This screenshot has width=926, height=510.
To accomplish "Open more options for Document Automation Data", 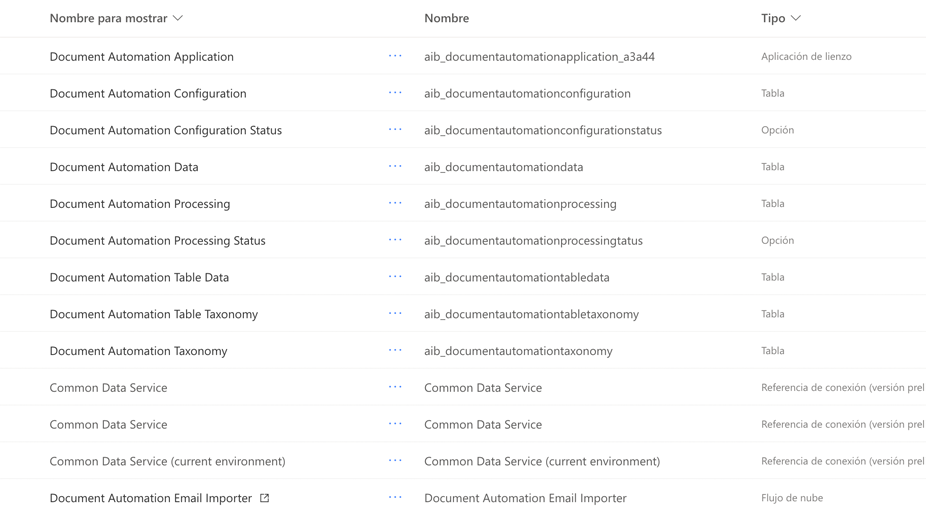I will tap(395, 166).
